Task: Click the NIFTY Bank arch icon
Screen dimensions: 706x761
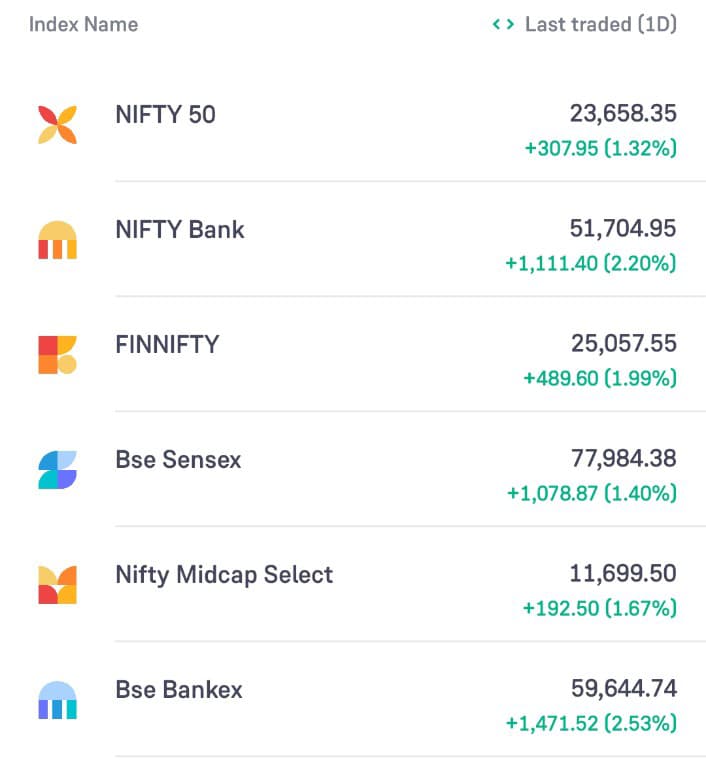Action: point(57,240)
